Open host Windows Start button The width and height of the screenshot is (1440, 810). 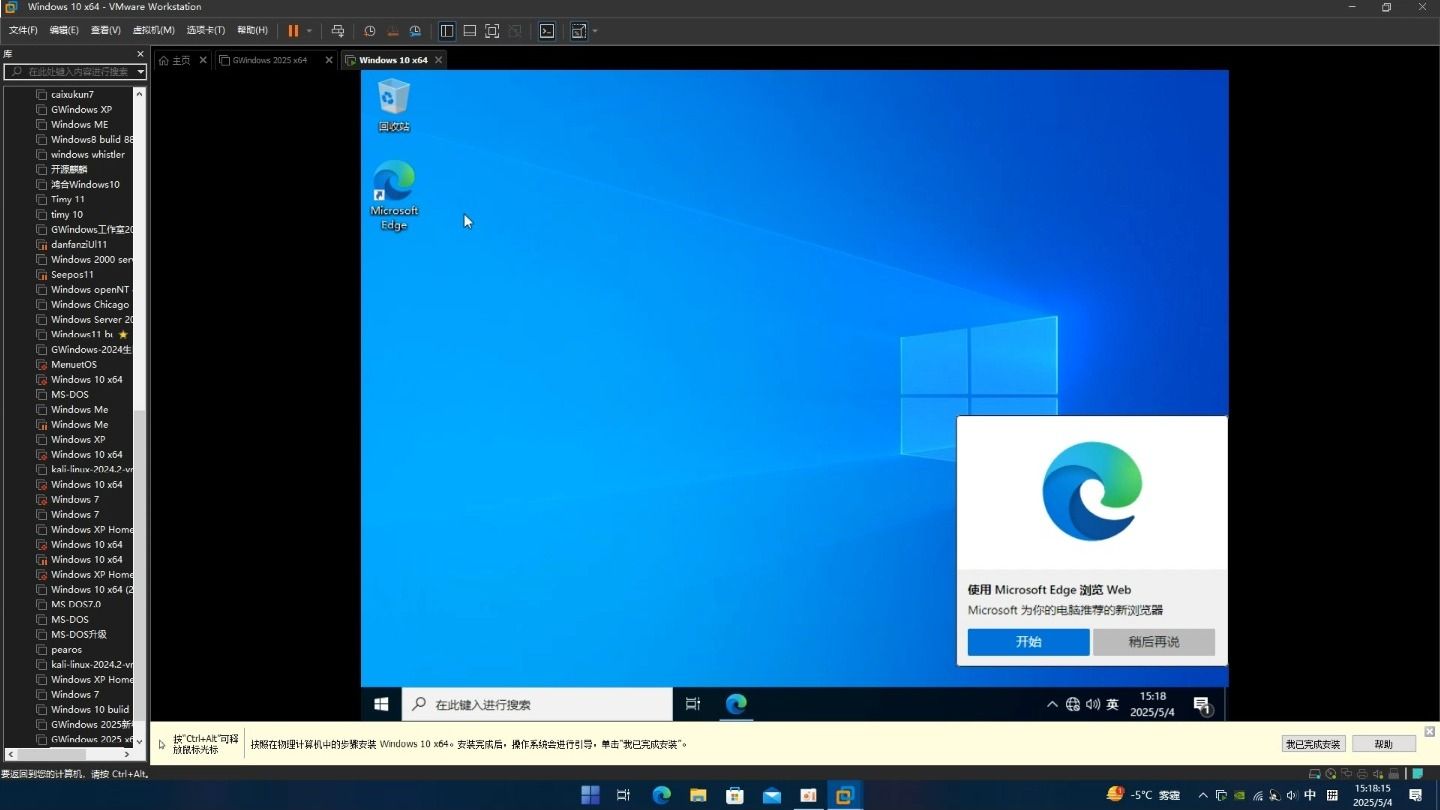click(590, 795)
